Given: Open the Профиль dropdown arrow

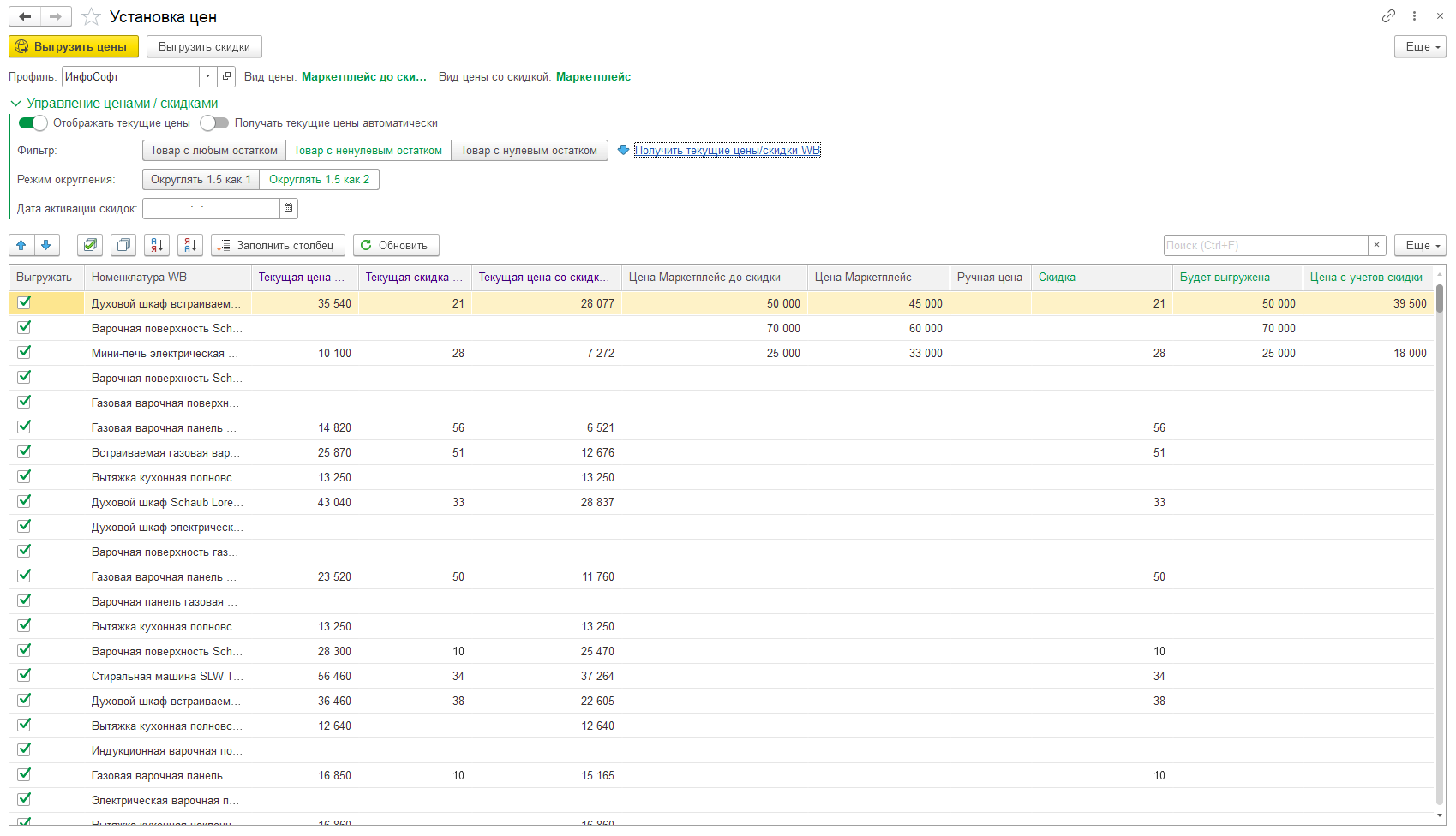Looking at the screenshot, I should [x=208, y=76].
